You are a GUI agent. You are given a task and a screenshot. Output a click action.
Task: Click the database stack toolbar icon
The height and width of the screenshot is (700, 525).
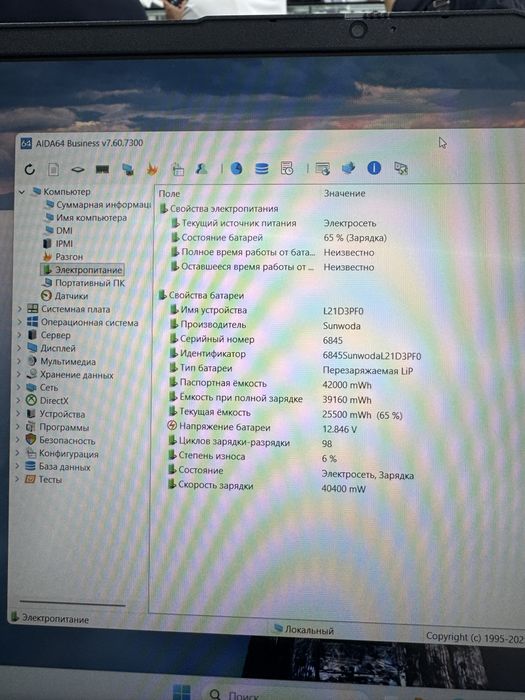[x=262, y=168]
